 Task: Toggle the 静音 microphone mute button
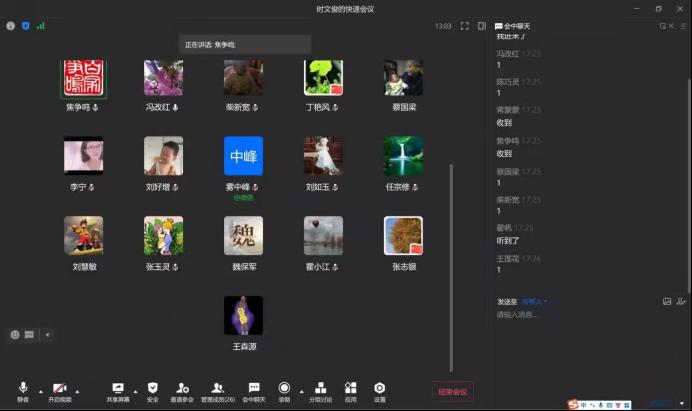click(22, 390)
